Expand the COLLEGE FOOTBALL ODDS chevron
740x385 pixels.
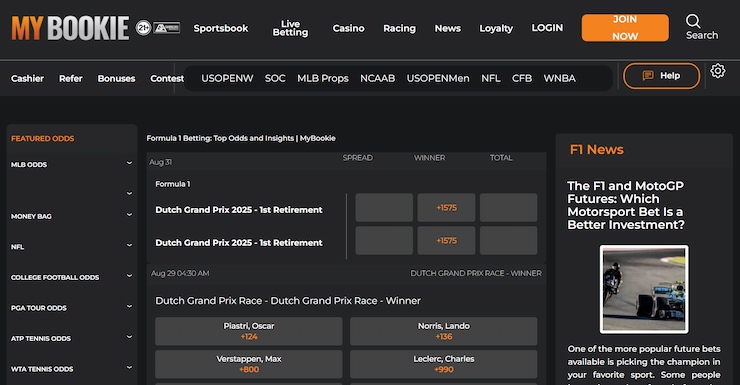tap(129, 276)
